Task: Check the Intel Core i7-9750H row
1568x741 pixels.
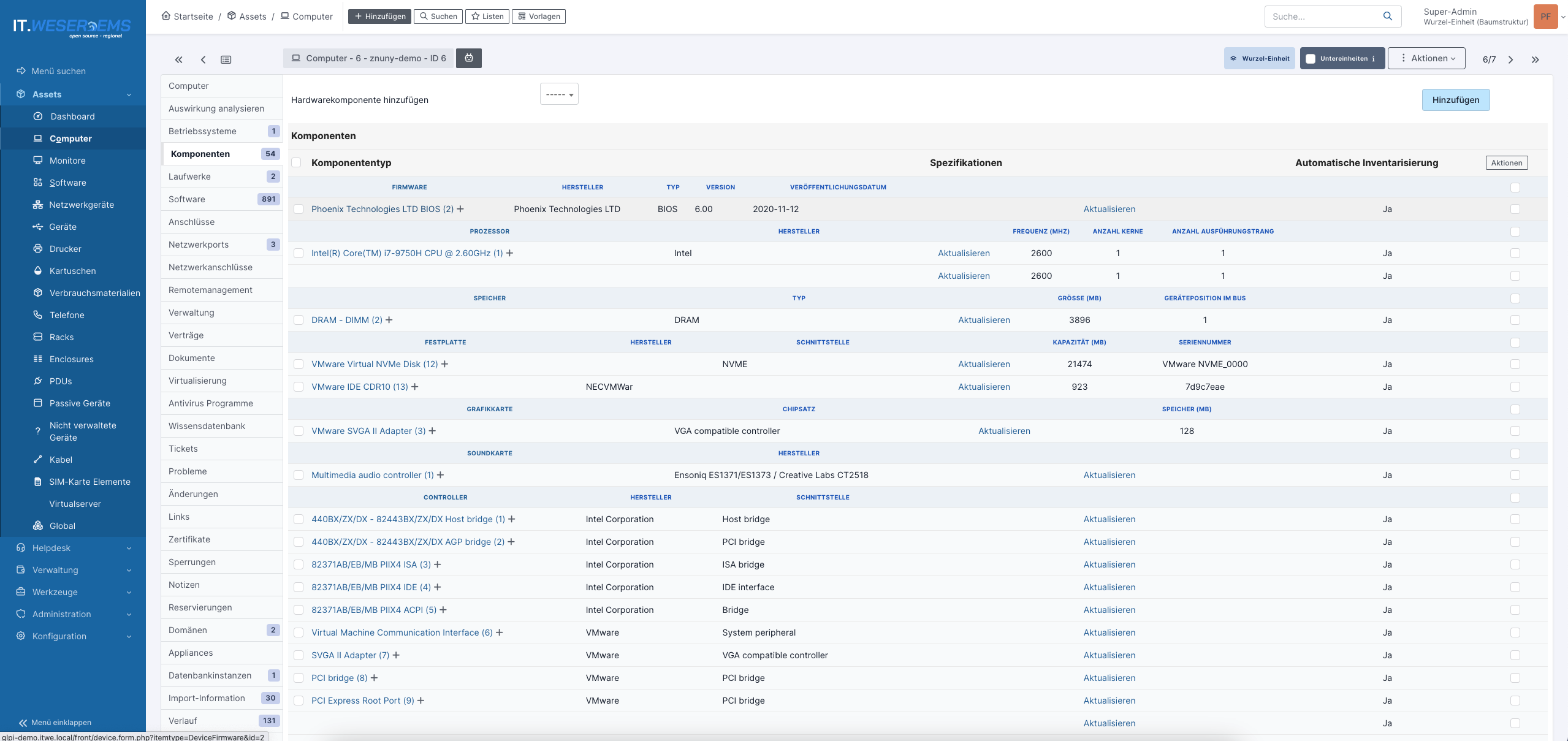Action: pyautogui.click(x=299, y=253)
